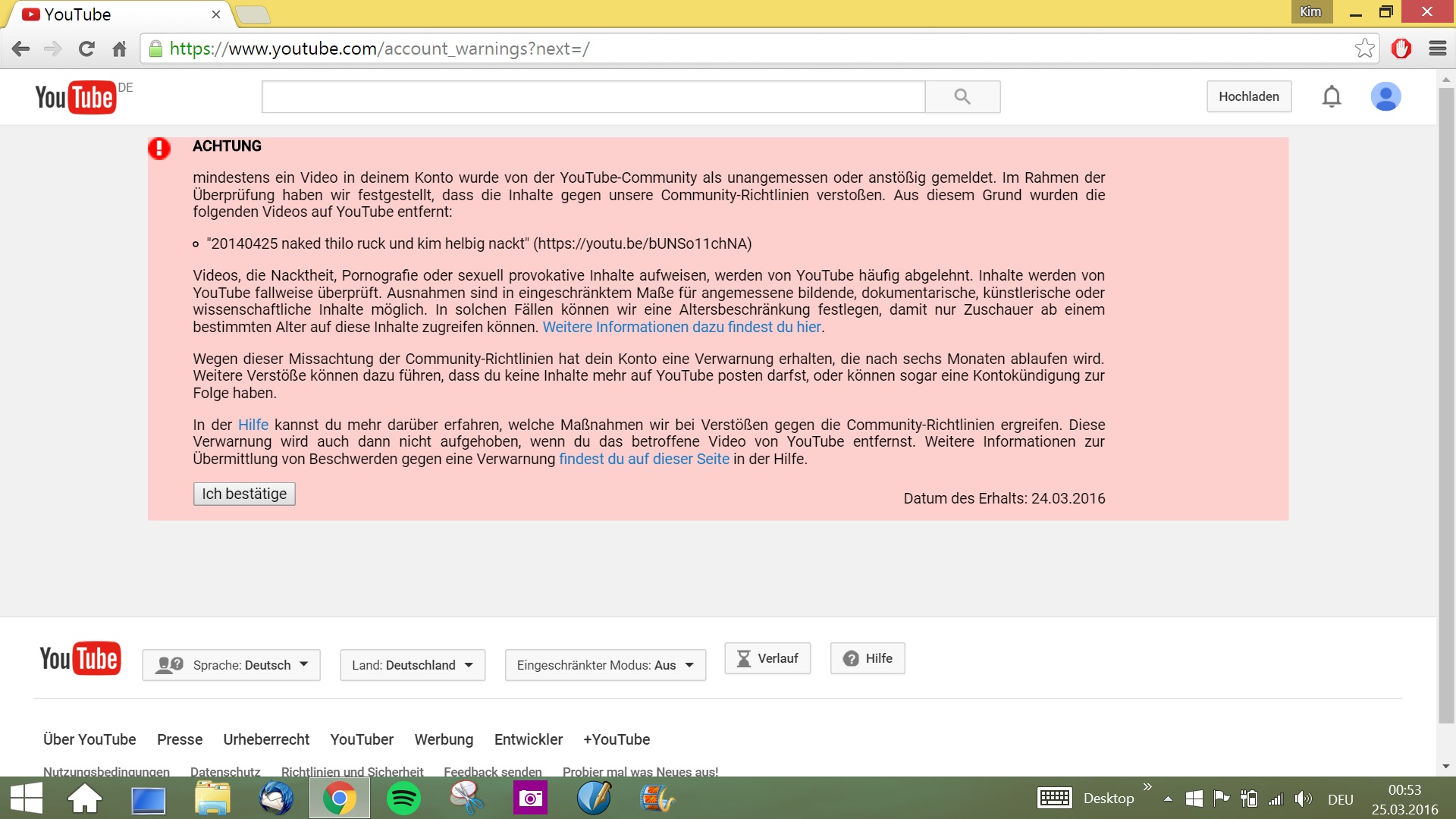Click the Hochladen button

1248,97
